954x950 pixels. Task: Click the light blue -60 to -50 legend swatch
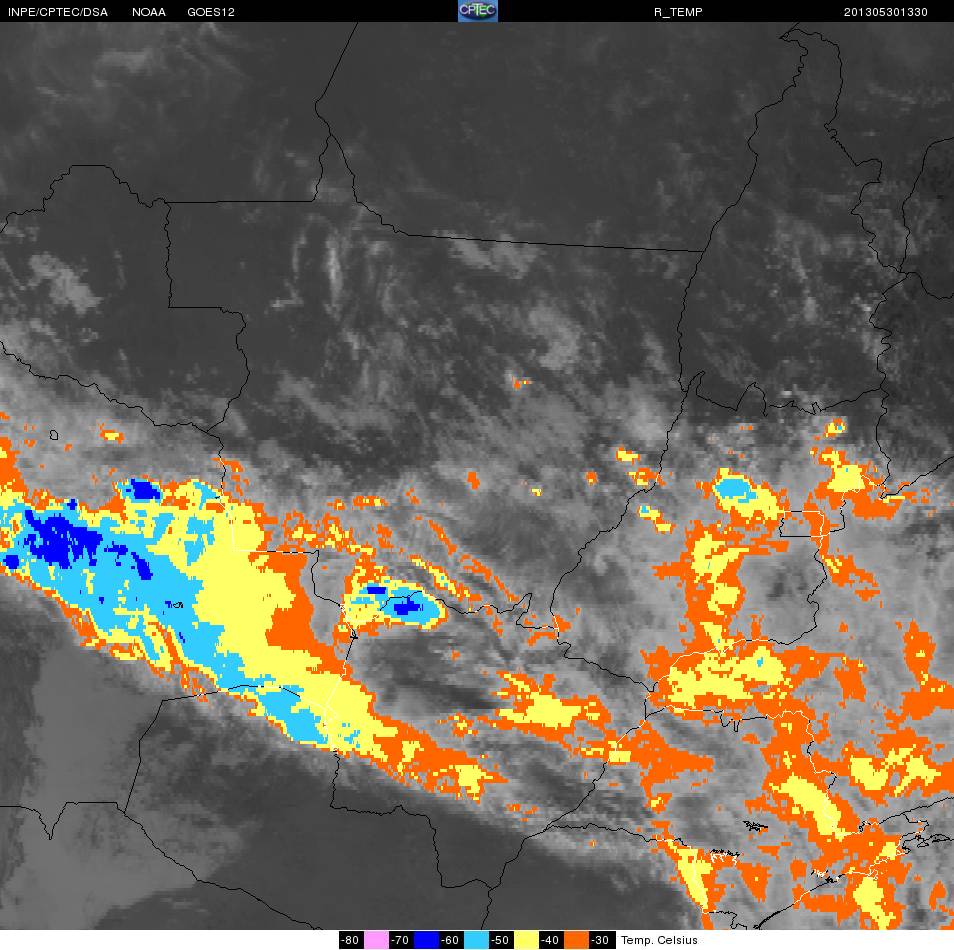[476, 940]
